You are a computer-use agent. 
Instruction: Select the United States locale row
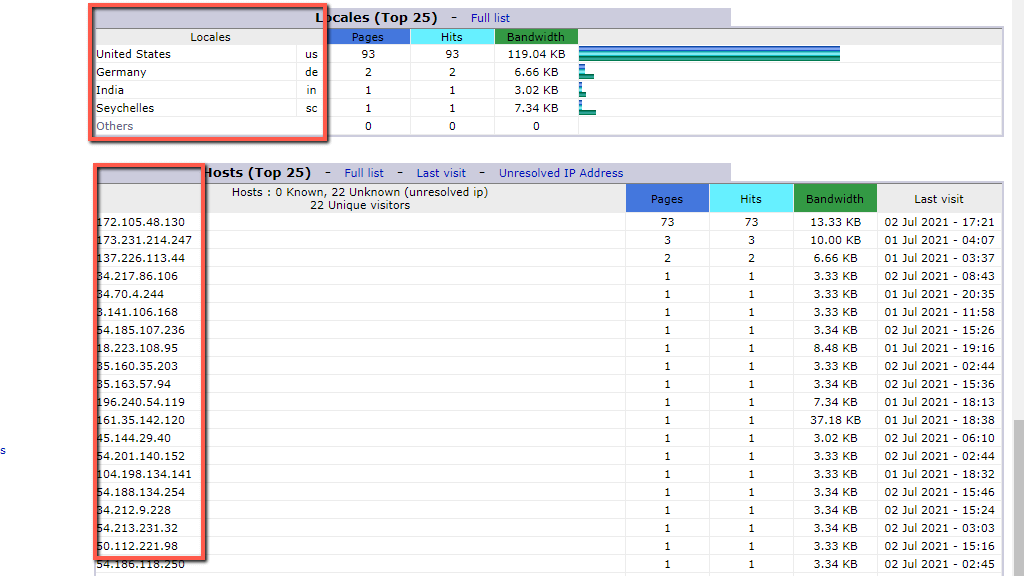click(133, 54)
